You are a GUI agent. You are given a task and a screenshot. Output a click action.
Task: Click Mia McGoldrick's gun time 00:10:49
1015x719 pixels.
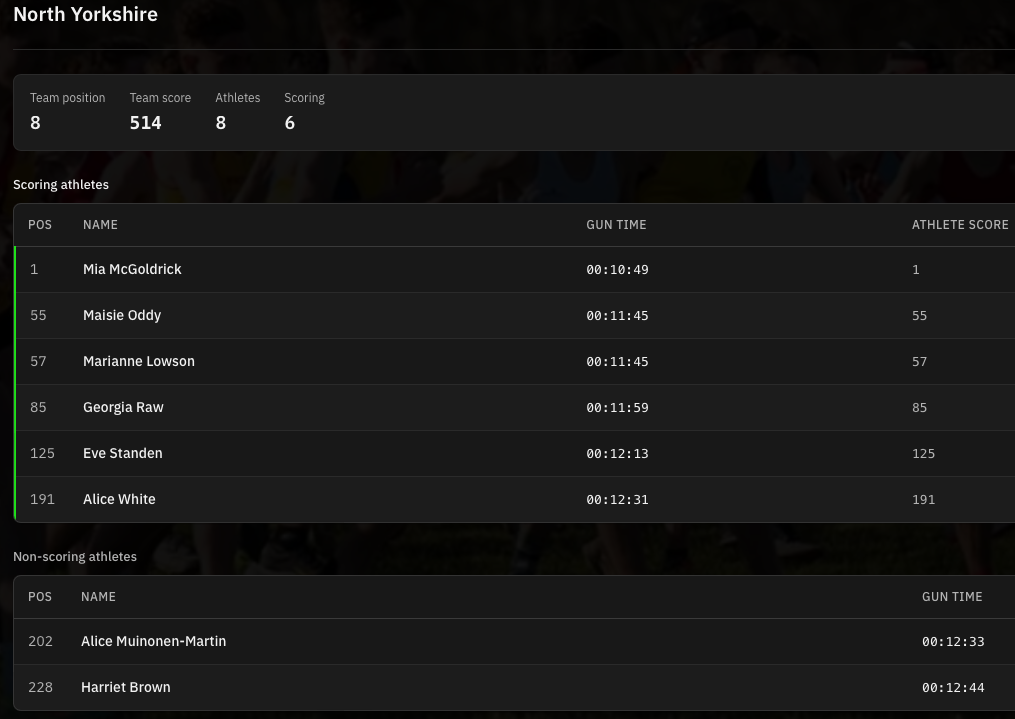point(617,270)
